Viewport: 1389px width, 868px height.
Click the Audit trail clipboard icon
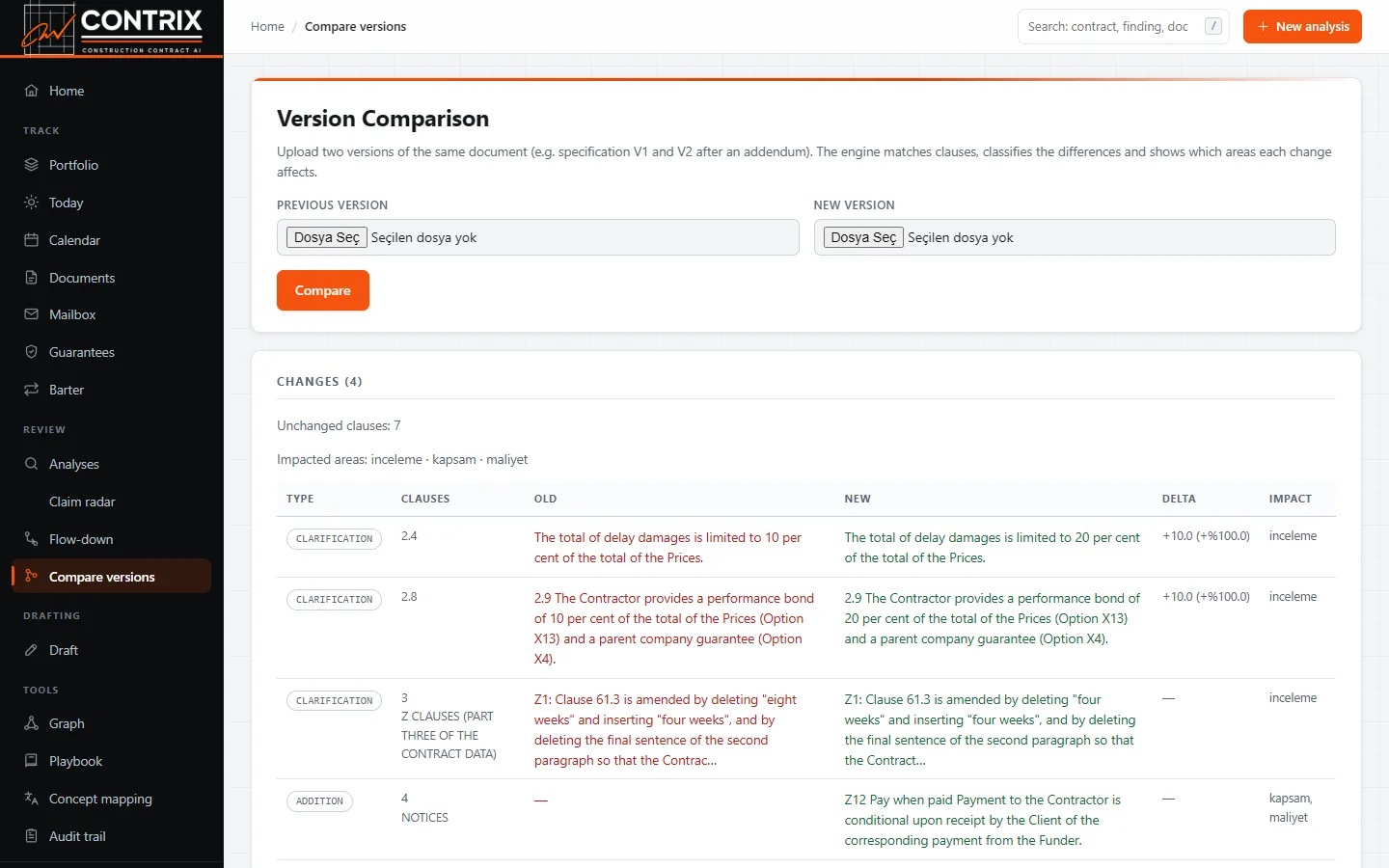(31, 836)
